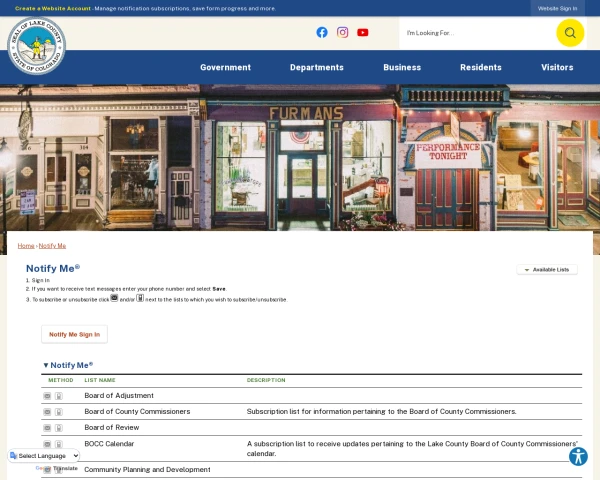
Task: Subscribe by text to Board of County Commissioners
Action: (59, 412)
